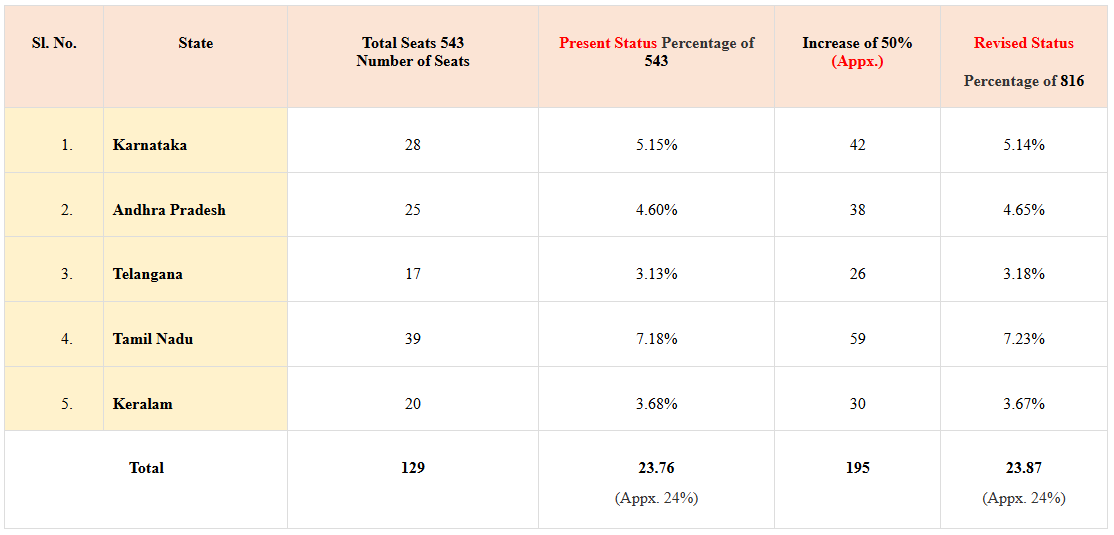
Task: Select the total revised percentage 23.87
Action: coord(1024,468)
